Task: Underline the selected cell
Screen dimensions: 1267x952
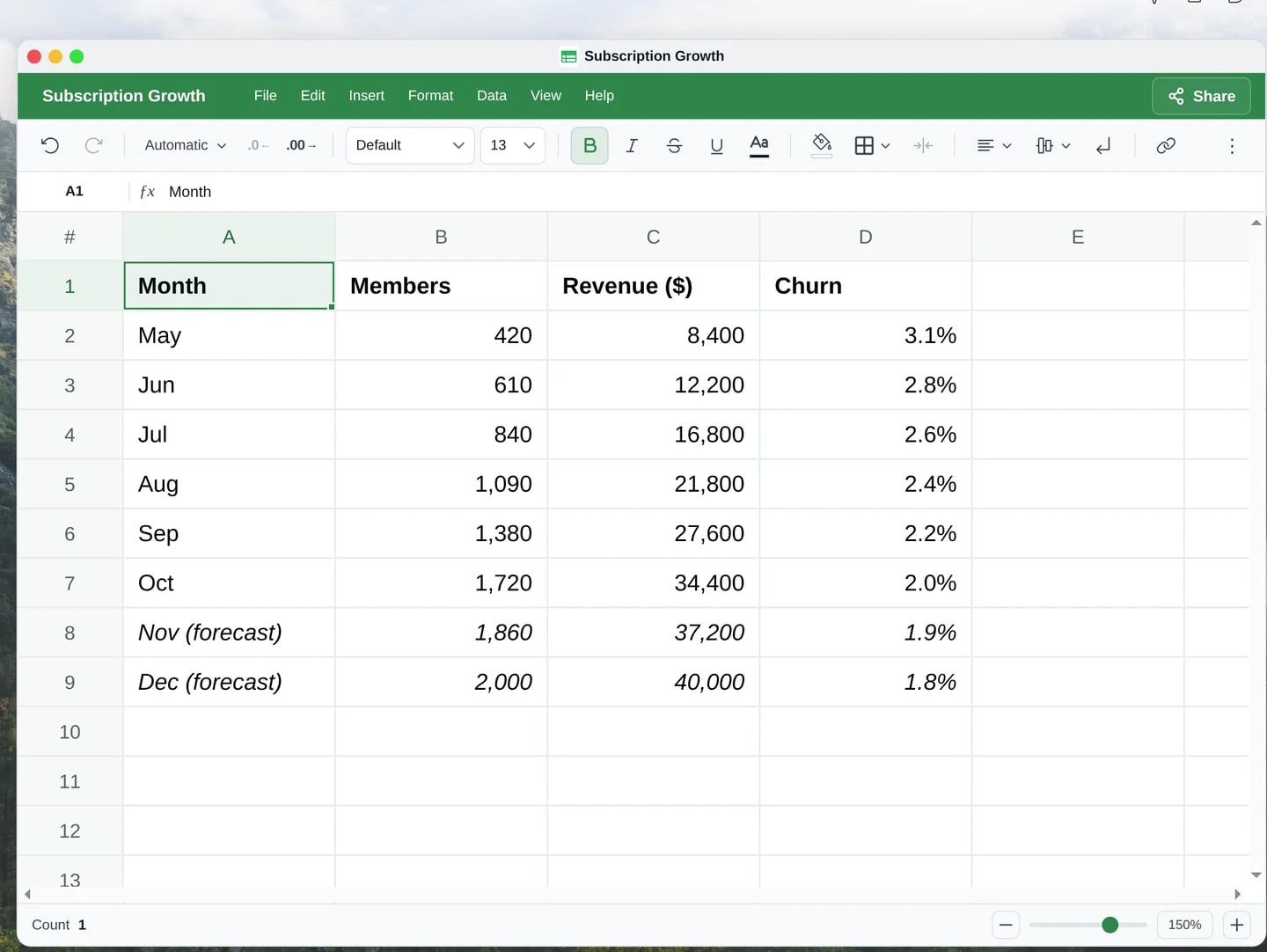Action: tap(716, 145)
